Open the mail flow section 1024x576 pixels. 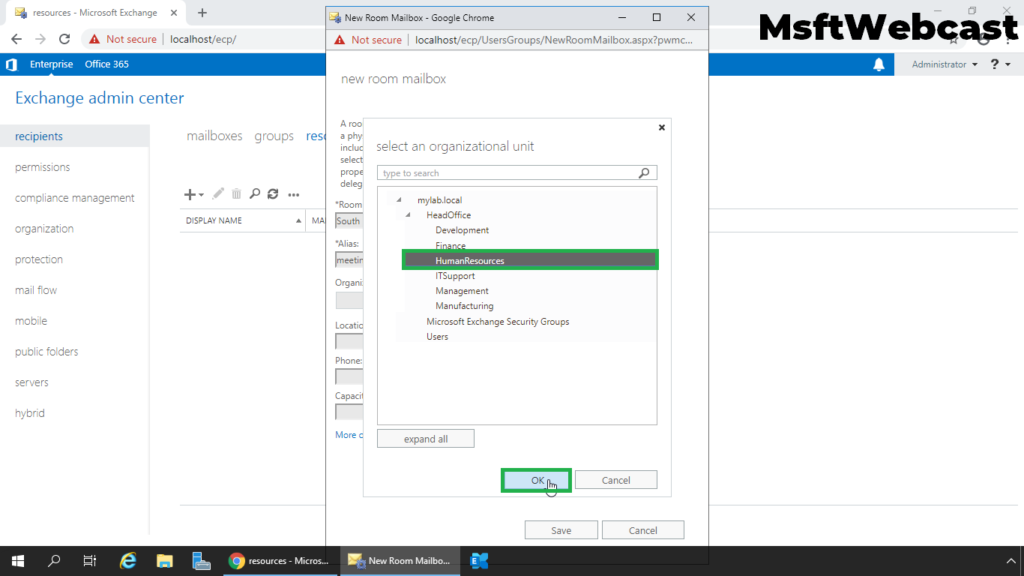point(36,290)
